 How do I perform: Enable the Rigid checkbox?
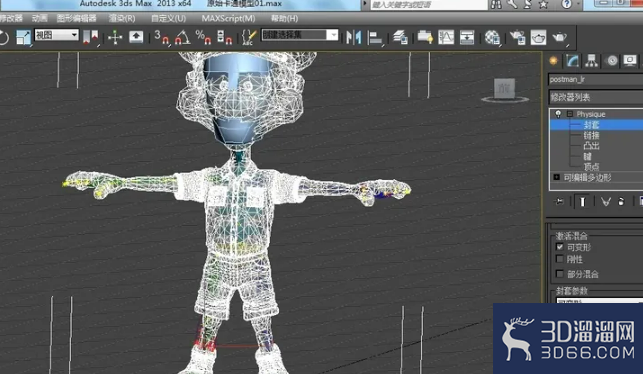[560, 259]
